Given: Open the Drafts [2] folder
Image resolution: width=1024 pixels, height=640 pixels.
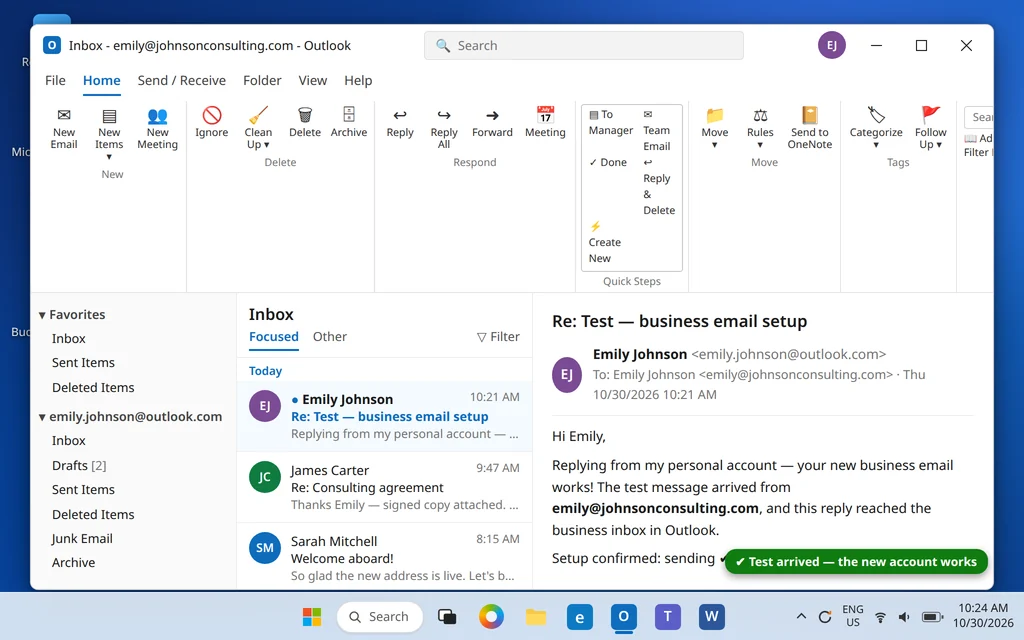Looking at the screenshot, I should pyautogui.click(x=79, y=465).
